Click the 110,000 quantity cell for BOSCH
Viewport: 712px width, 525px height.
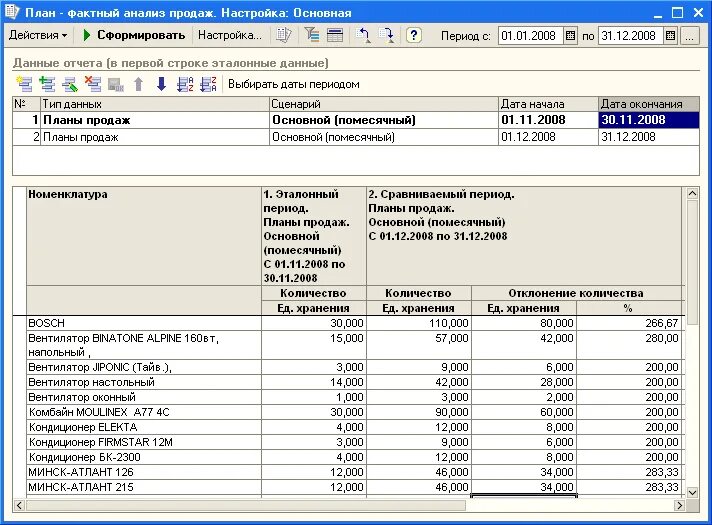[x=419, y=323]
